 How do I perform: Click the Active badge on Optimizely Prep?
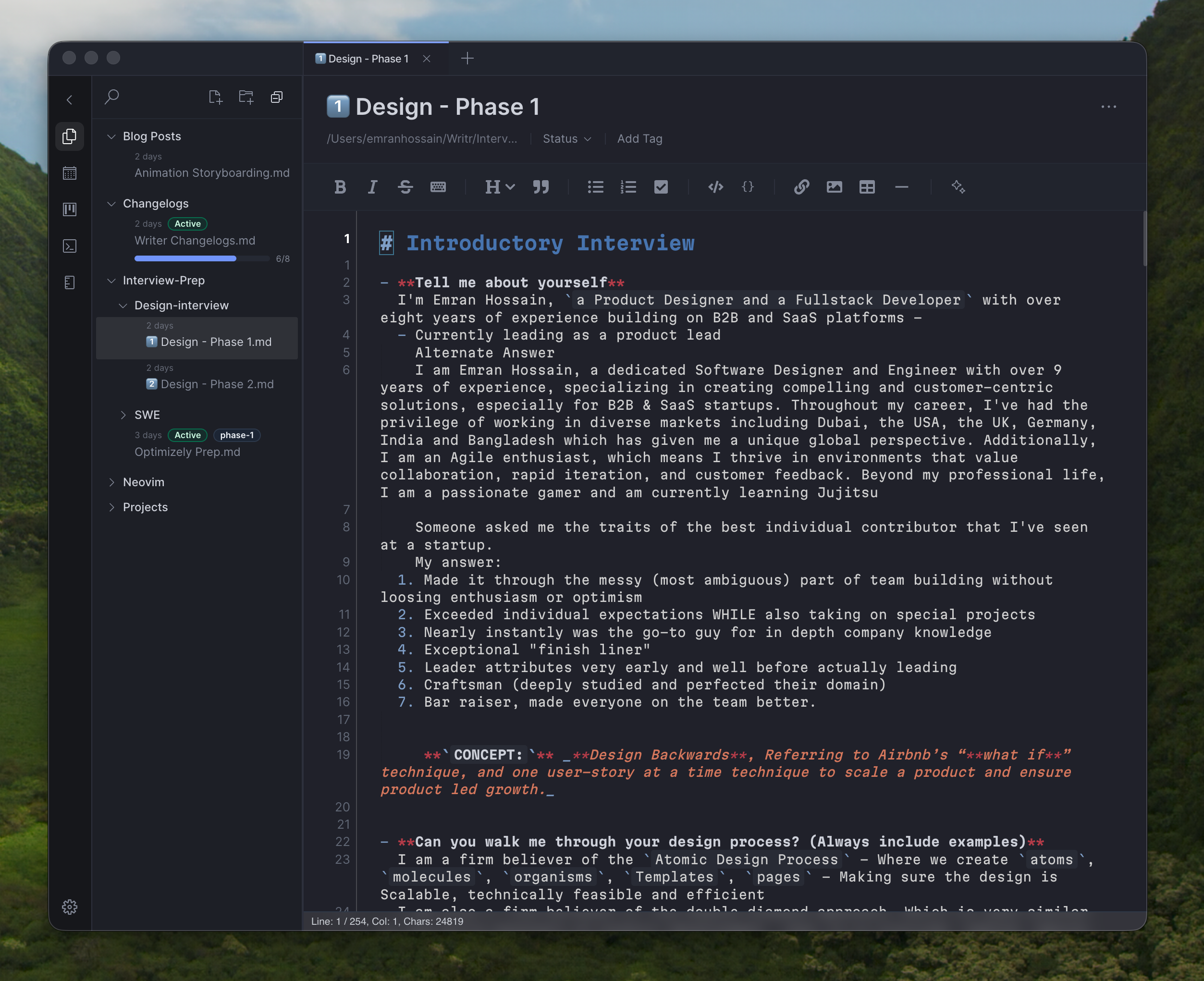point(187,435)
